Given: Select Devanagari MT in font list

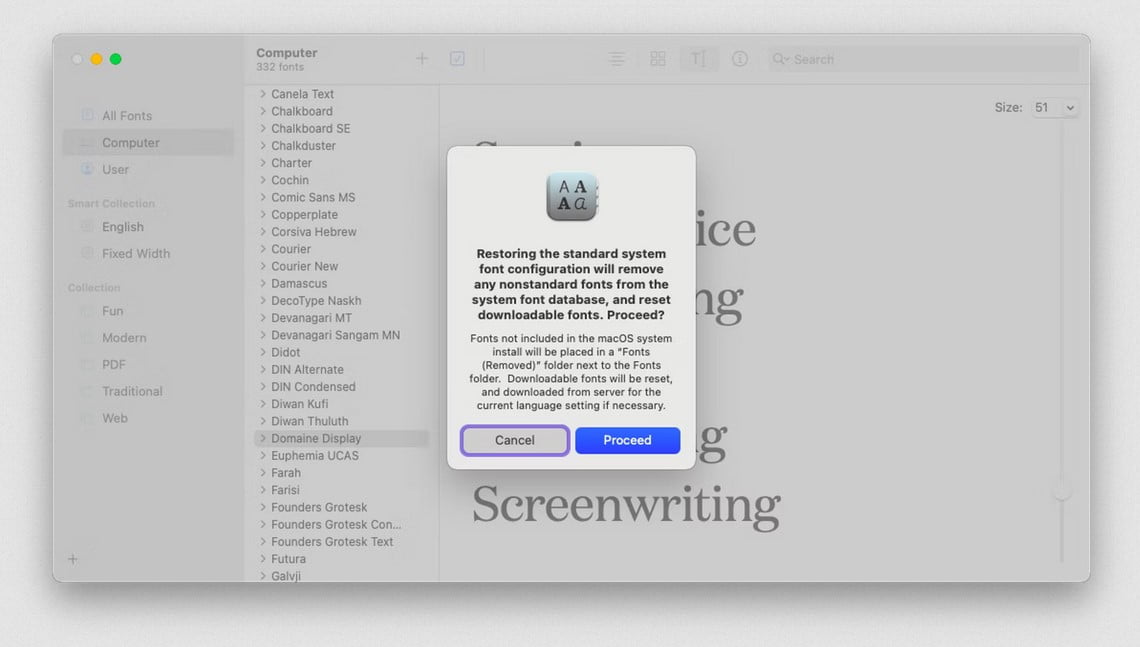Looking at the screenshot, I should tap(311, 318).
